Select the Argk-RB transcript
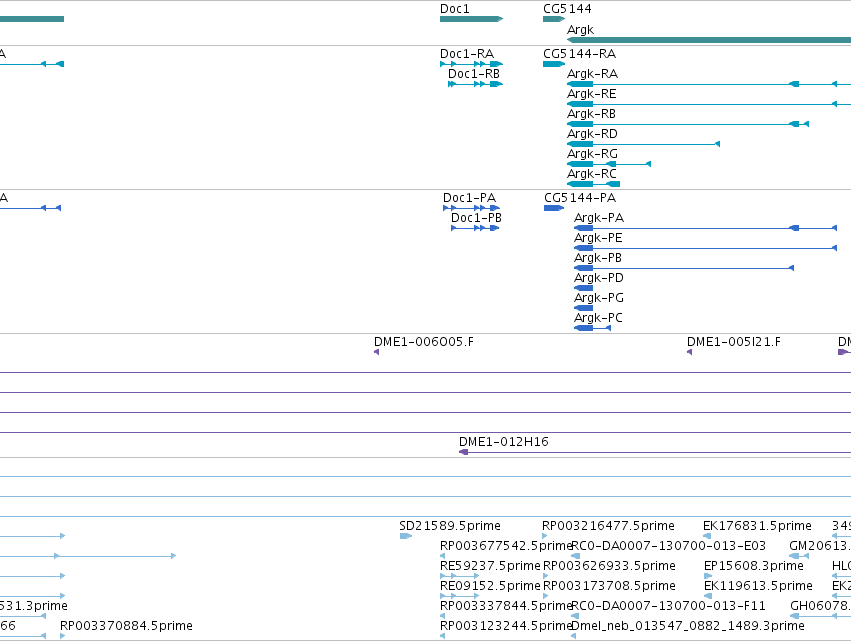 688,124
